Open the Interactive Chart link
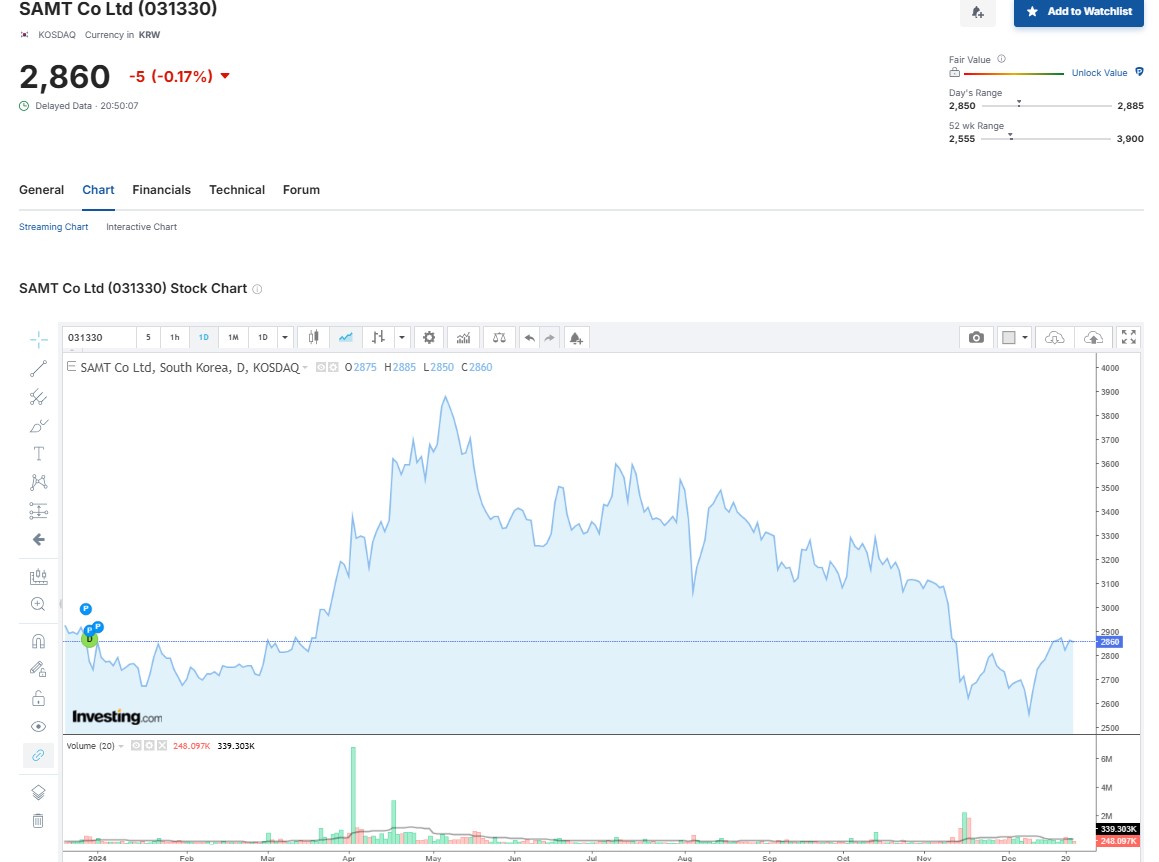Image resolution: width=1159 pixels, height=862 pixels. pos(141,227)
